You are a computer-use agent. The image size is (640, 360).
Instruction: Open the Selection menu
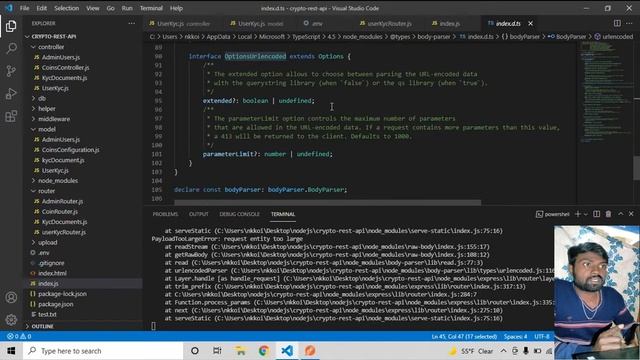pos(67,8)
